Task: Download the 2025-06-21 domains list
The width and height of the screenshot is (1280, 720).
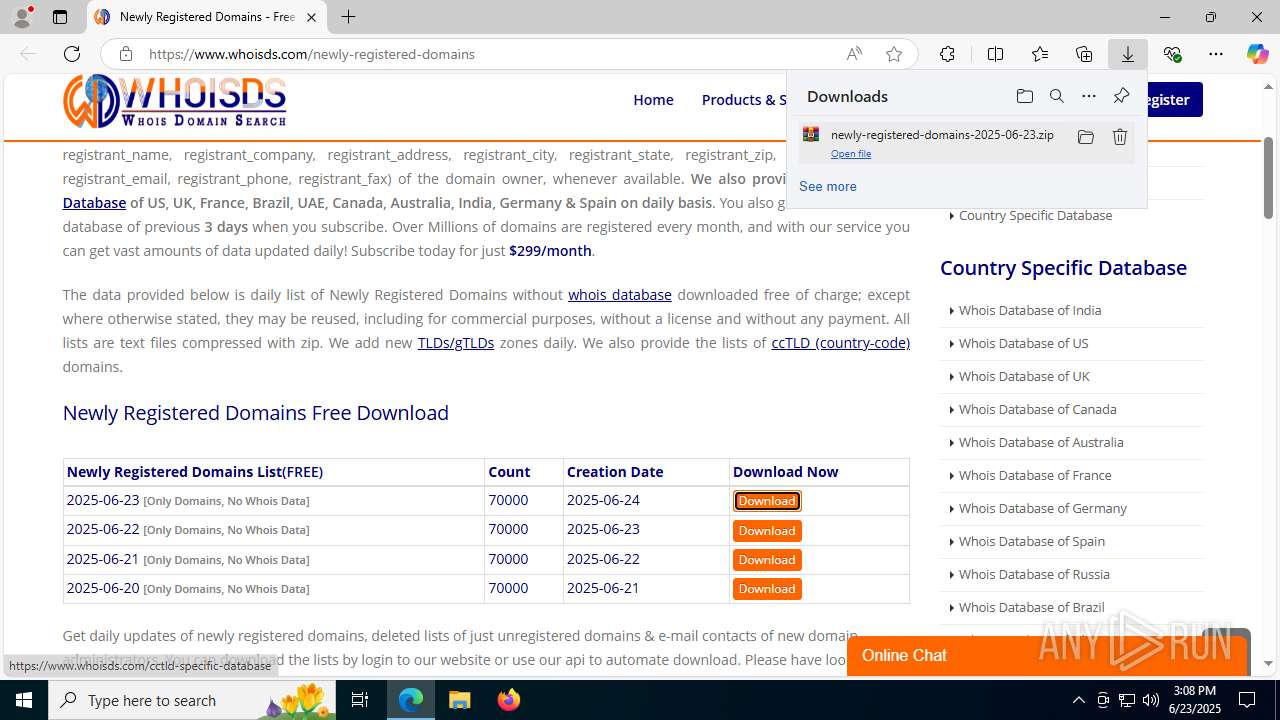Action: tap(767, 560)
